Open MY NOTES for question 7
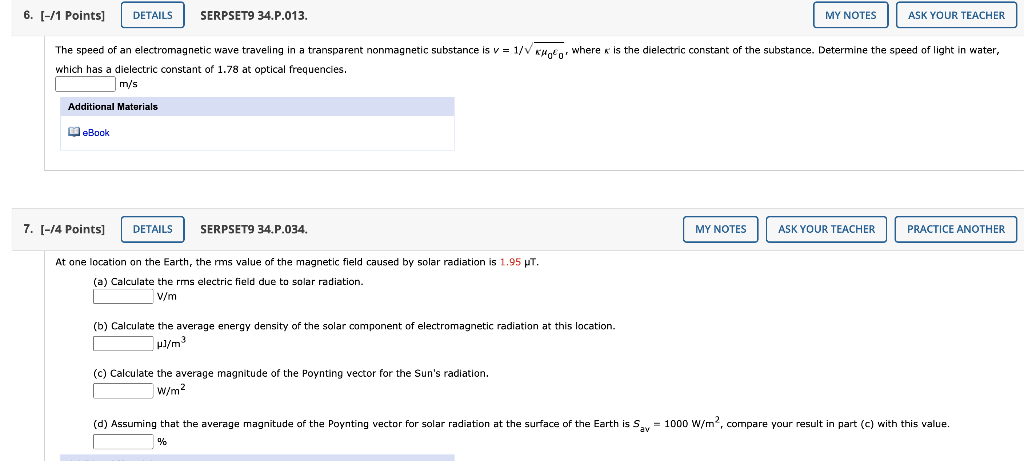This screenshot has width=1024, height=461. 720,229
